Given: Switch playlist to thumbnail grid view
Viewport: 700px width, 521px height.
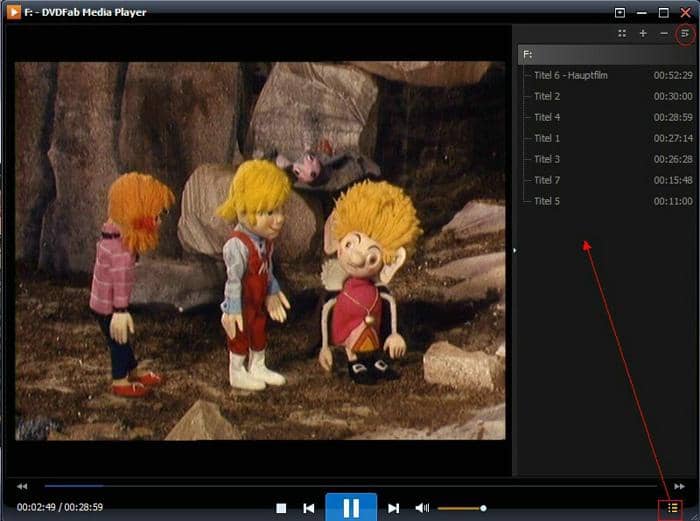Looking at the screenshot, I should 622,33.
